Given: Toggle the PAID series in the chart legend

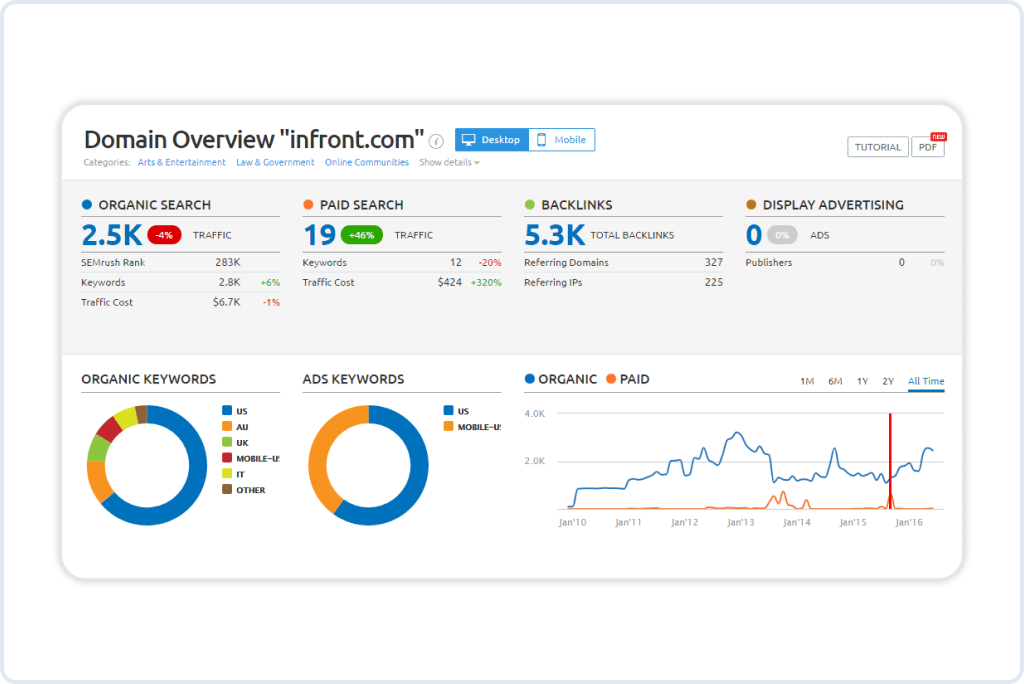Looking at the screenshot, I should tap(628, 379).
